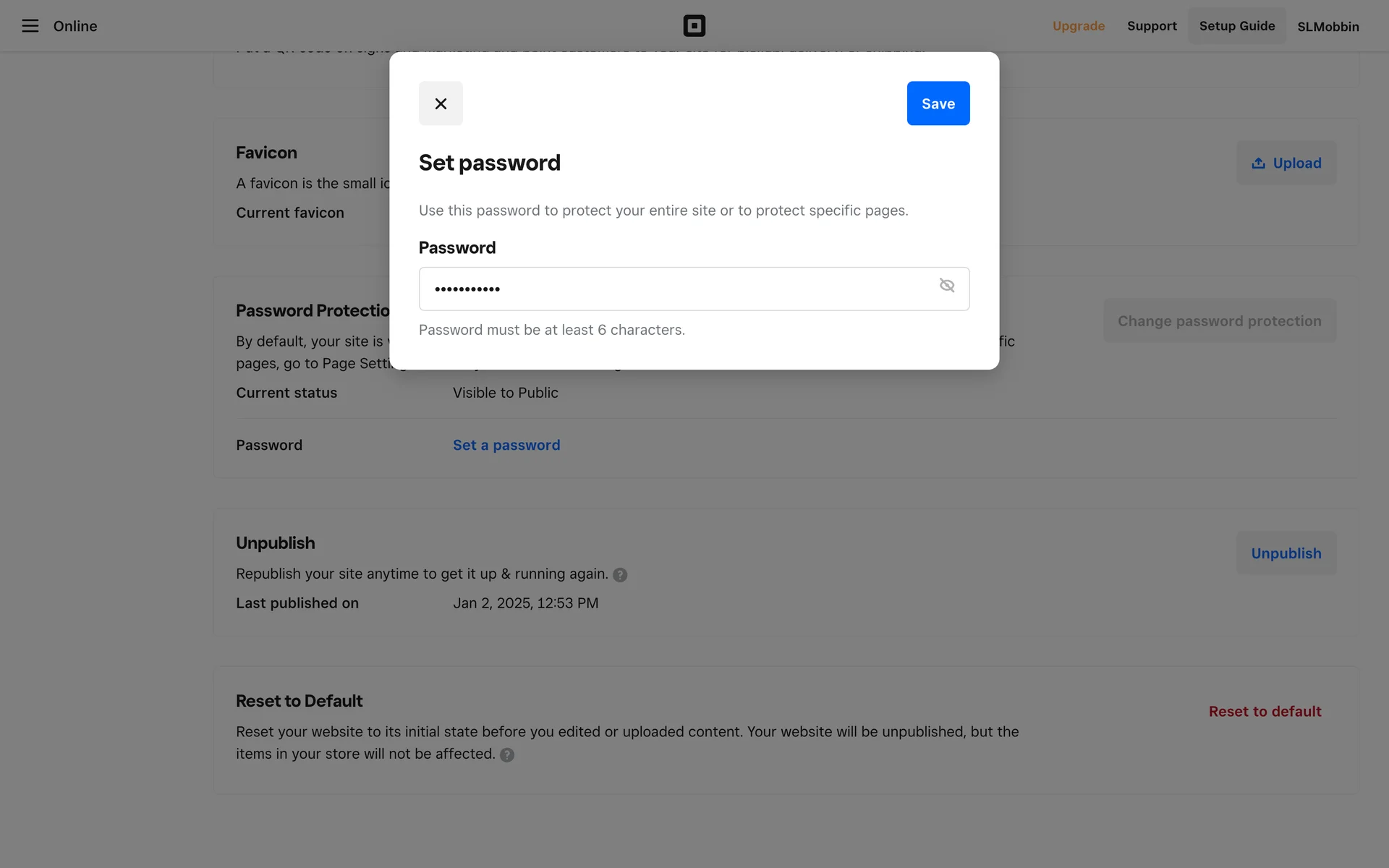Toggle password visibility eye icon

pos(946,286)
